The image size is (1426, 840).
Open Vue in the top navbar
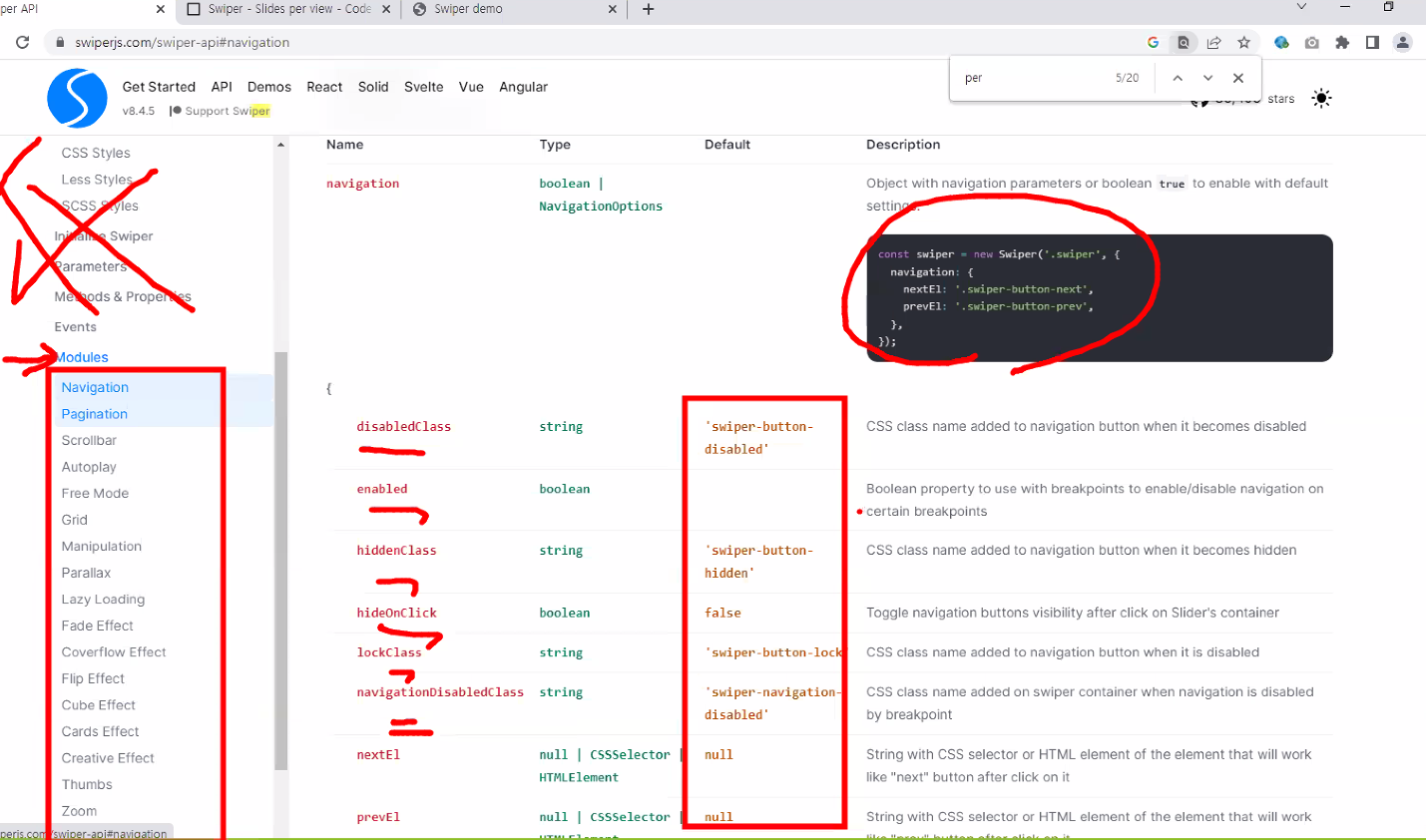point(471,87)
